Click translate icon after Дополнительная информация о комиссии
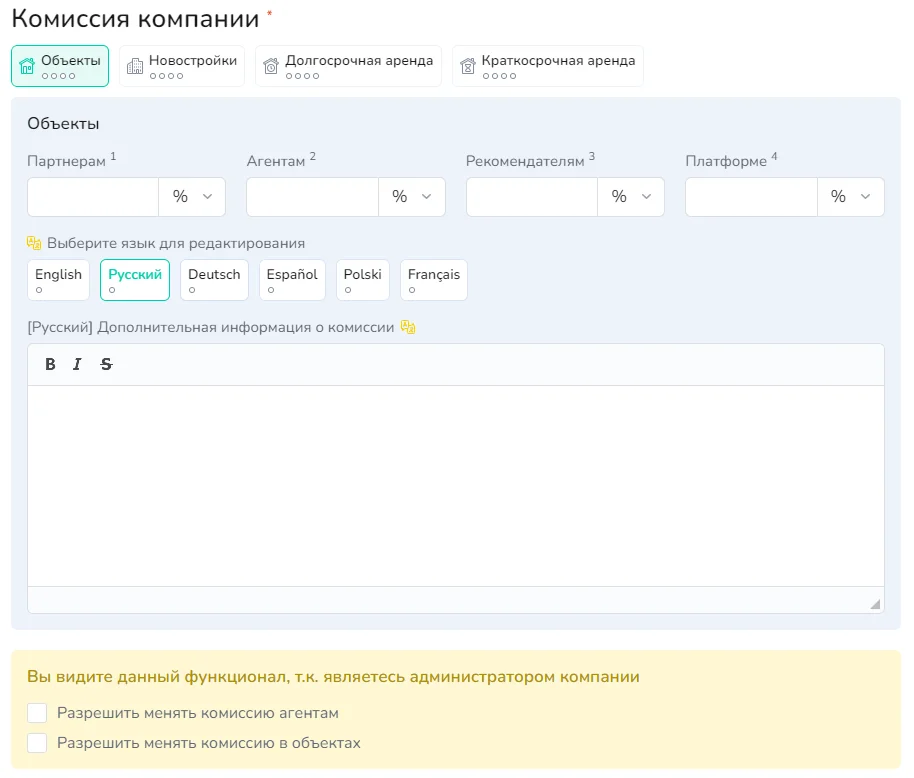914x778 pixels. pos(408,328)
